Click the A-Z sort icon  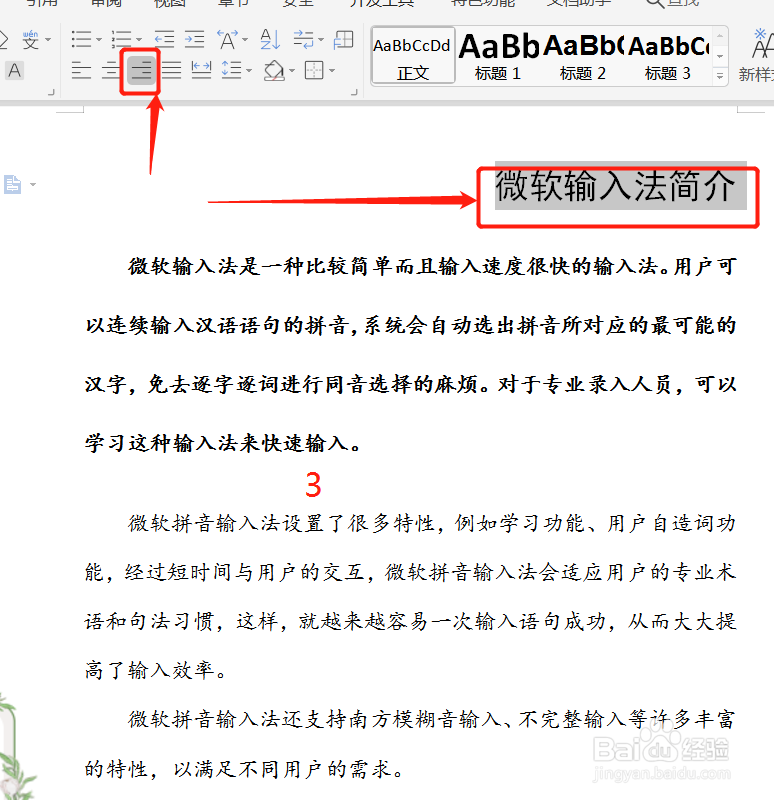[x=270, y=39]
